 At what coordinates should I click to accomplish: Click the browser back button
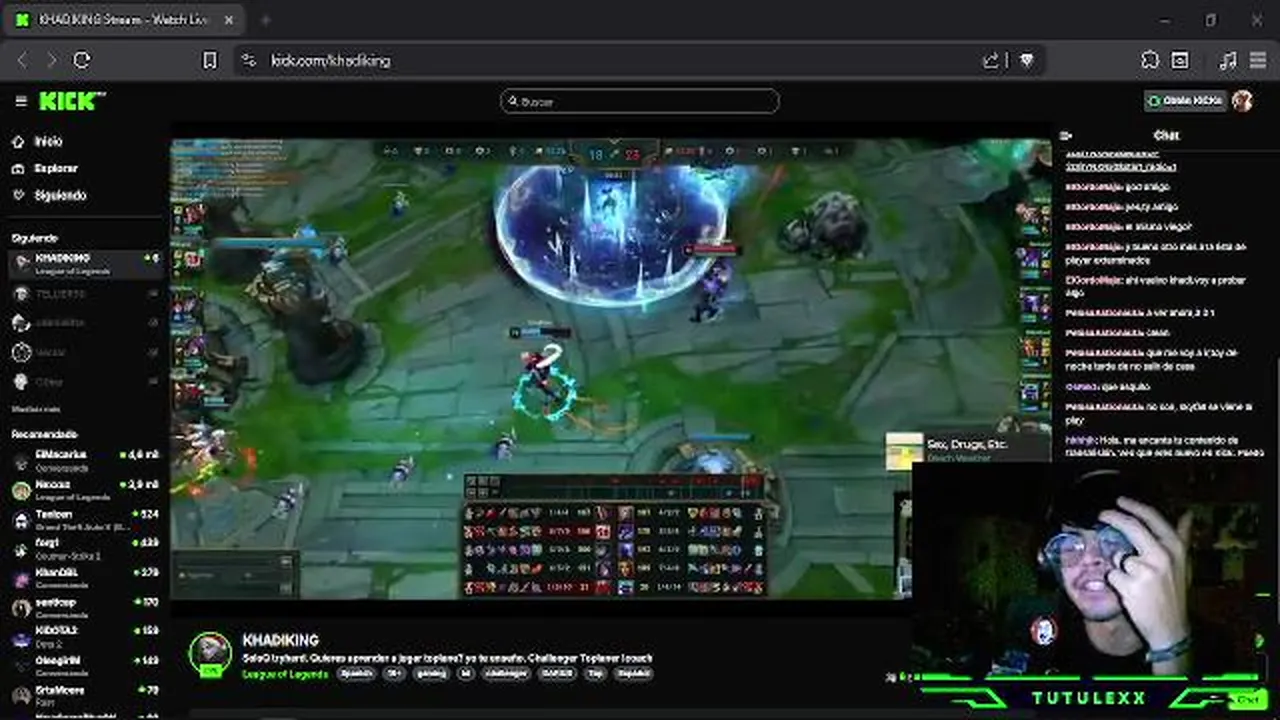[22, 60]
